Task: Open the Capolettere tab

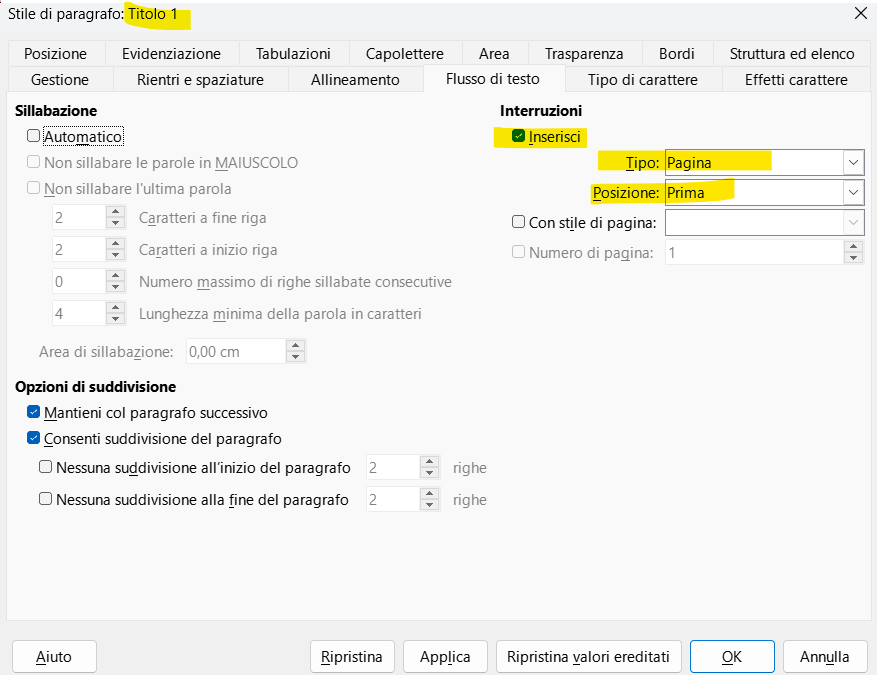Action: pos(404,53)
